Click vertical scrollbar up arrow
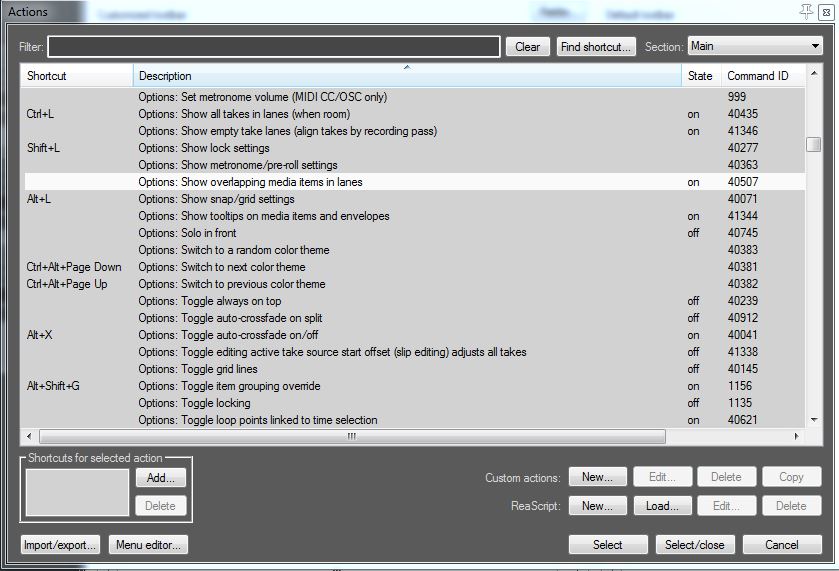The image size is (839, 571). point(814,73)
